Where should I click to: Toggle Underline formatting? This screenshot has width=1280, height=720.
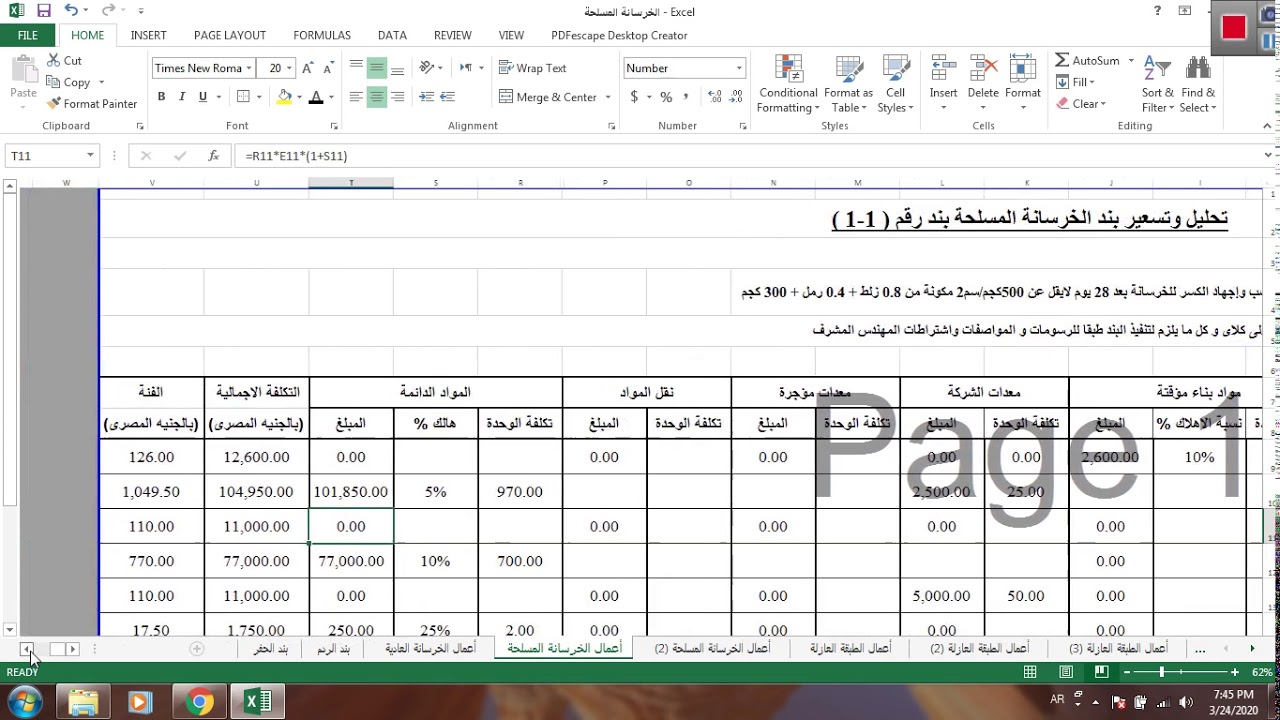(203, 97)
